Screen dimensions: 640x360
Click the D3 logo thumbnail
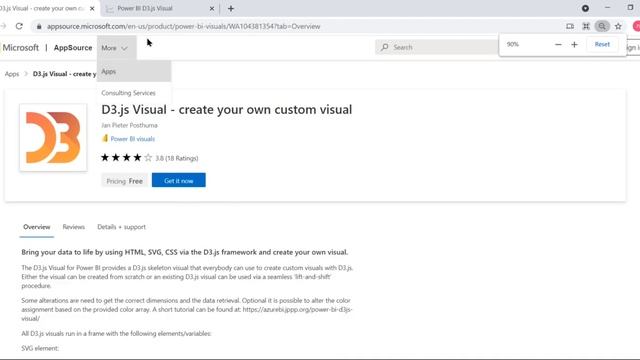tap(53, 137)
